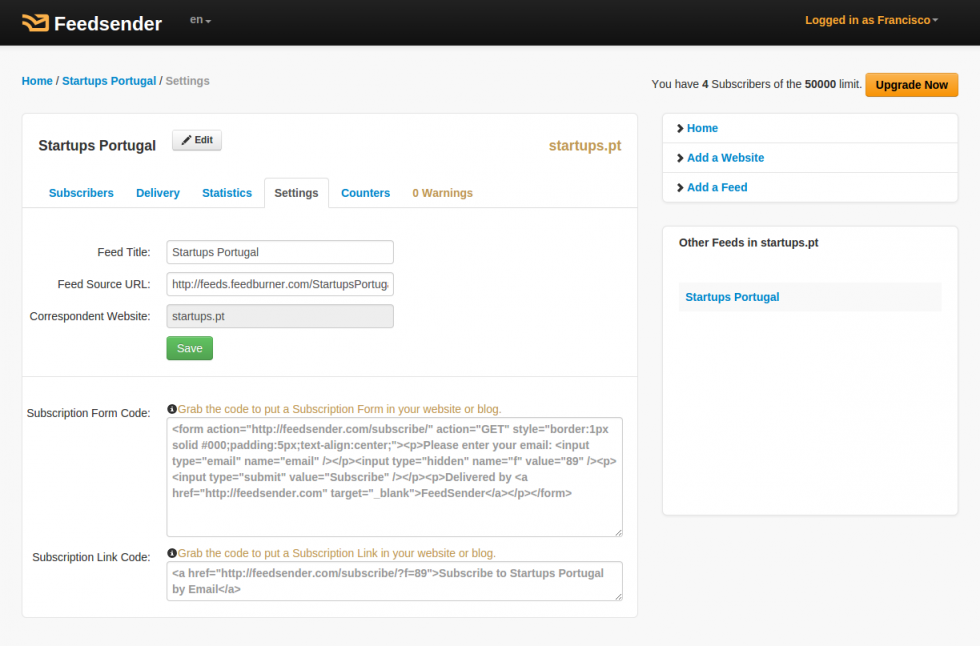The image size is (980, 646).
Task: Select the Settings tab
Action: tap(296, 193)
